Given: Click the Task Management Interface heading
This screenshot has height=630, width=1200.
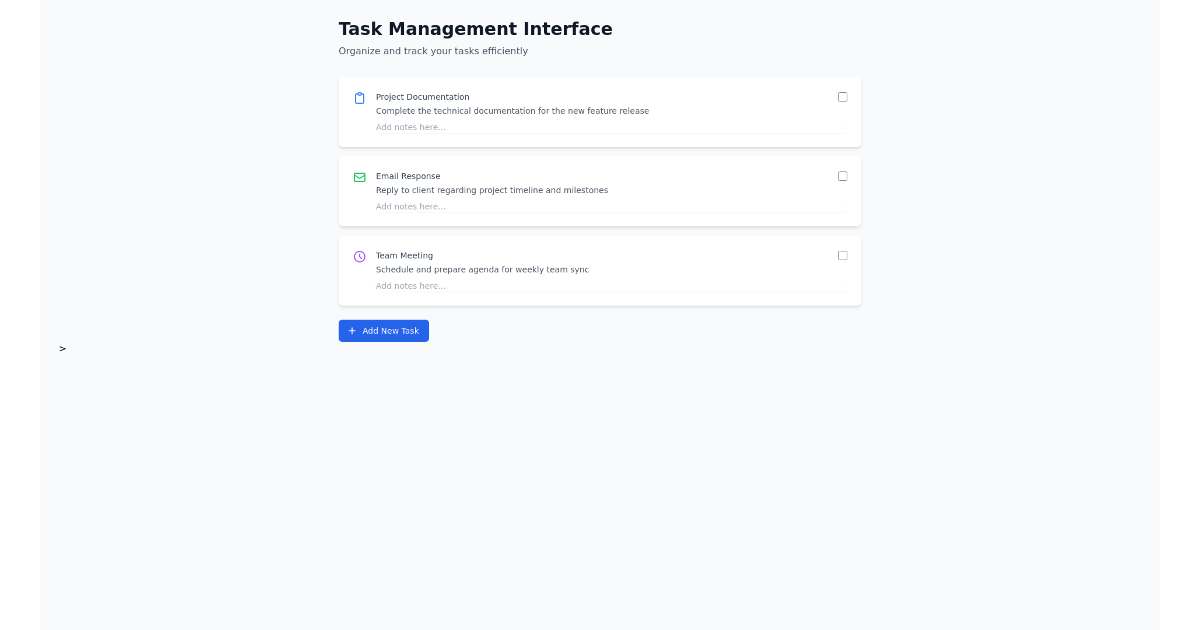Looking at the screenshot, I should coord(475,29).
